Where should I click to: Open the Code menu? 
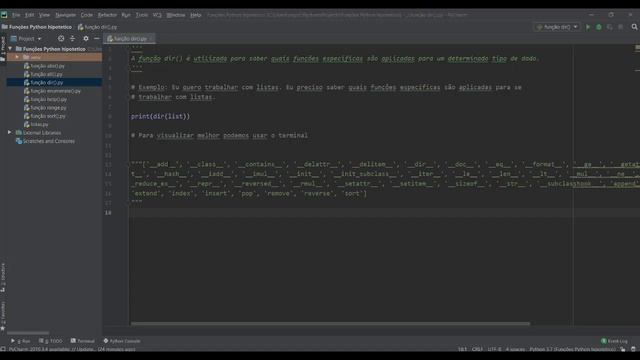tap(87, 15)
